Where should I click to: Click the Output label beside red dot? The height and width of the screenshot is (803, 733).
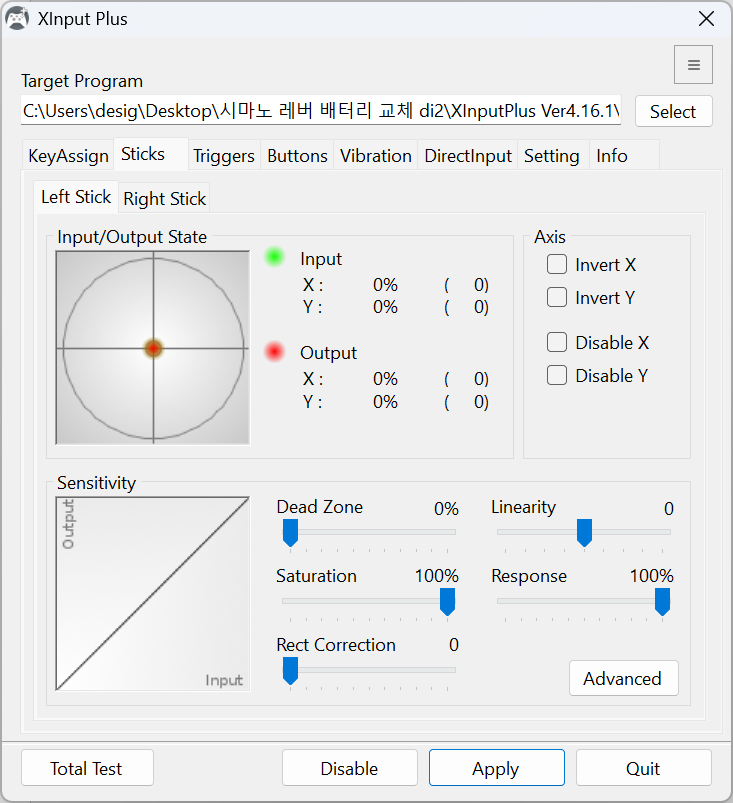coord(328,353)
